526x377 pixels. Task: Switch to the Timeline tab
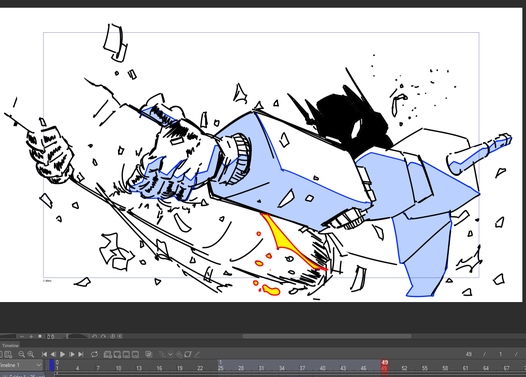(10, 345)
